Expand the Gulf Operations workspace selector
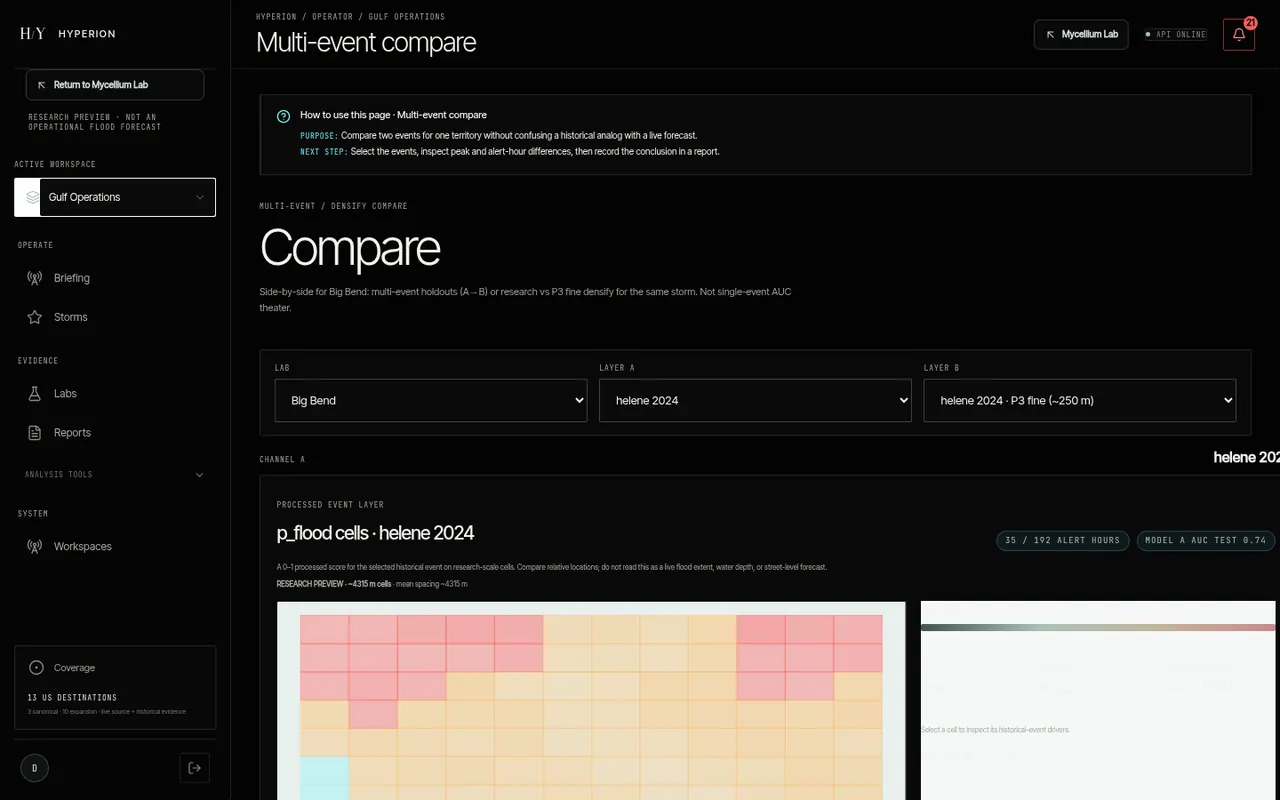The height and width of the screenshot is (800, 1280). pyautogui.click(x=115, y=197)
